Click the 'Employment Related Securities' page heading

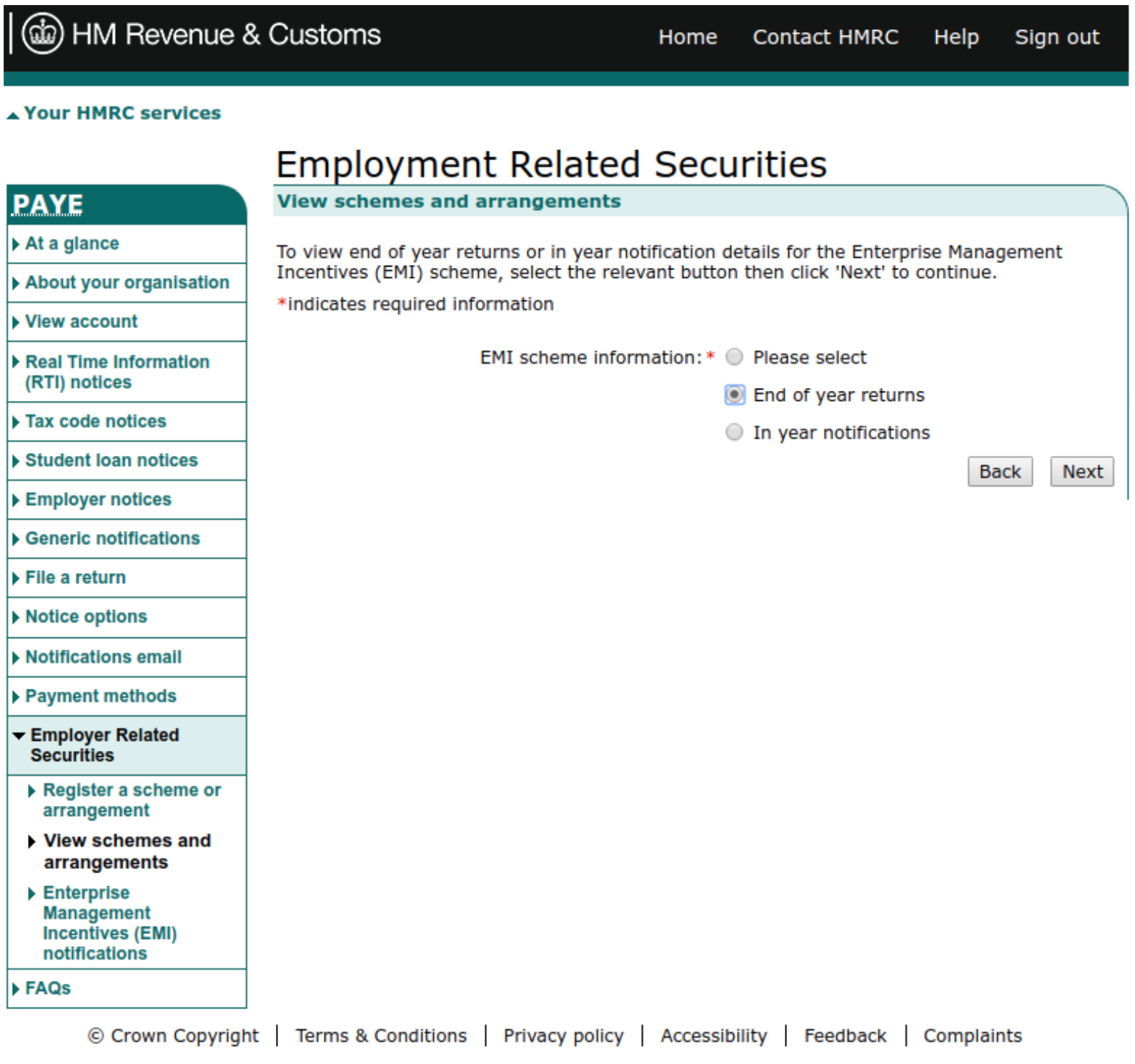tap(551, 164)
